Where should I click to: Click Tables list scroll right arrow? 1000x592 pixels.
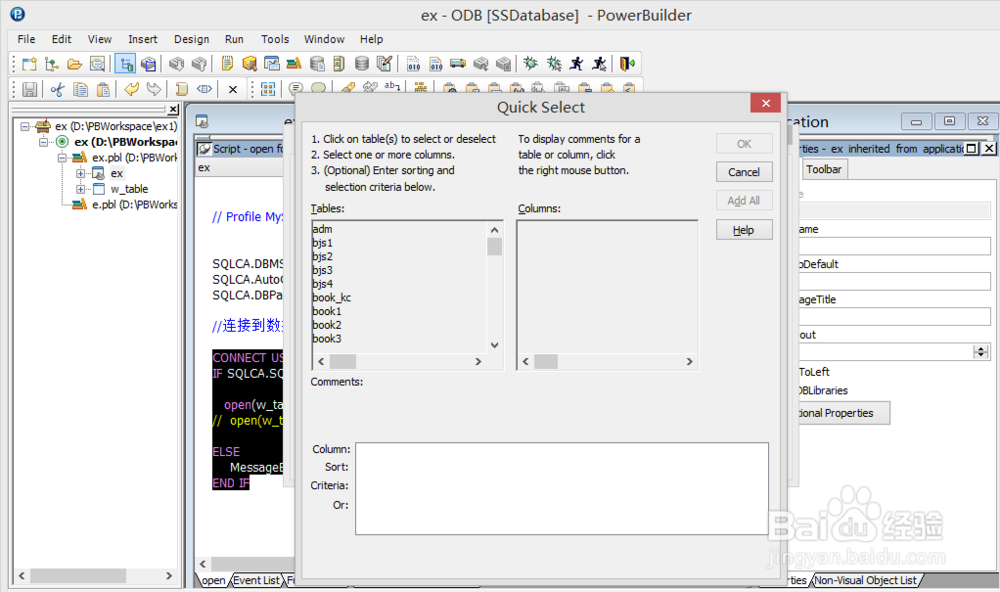478,362
